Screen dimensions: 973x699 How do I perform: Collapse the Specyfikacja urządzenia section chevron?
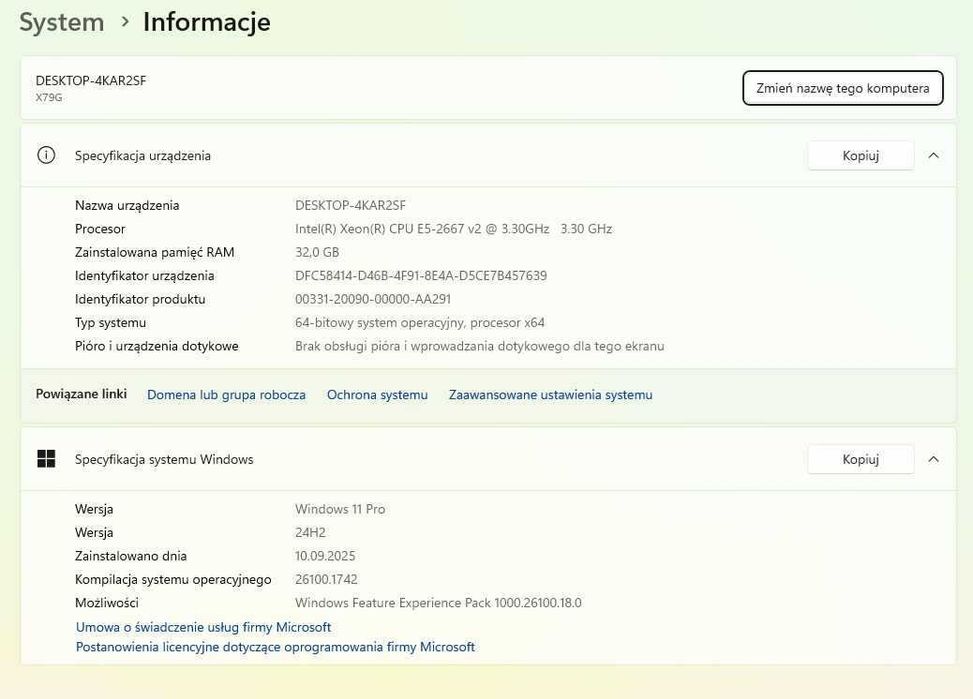[x=933, y=155]
